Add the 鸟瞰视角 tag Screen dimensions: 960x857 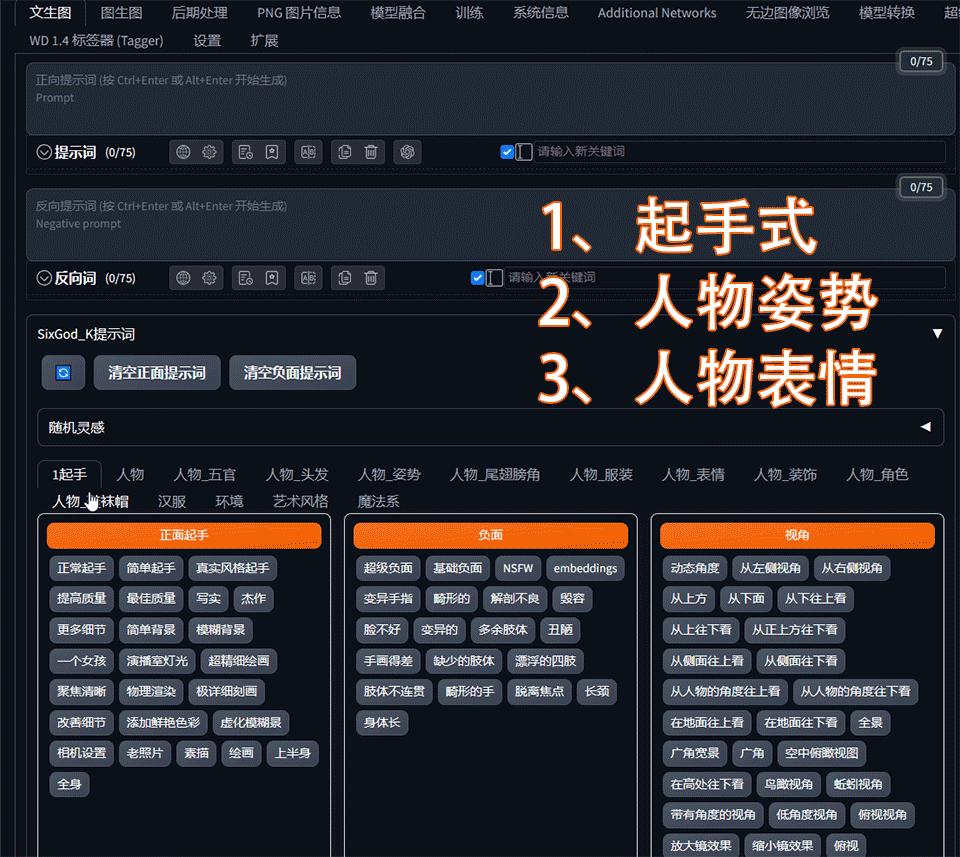coord(789,784)
